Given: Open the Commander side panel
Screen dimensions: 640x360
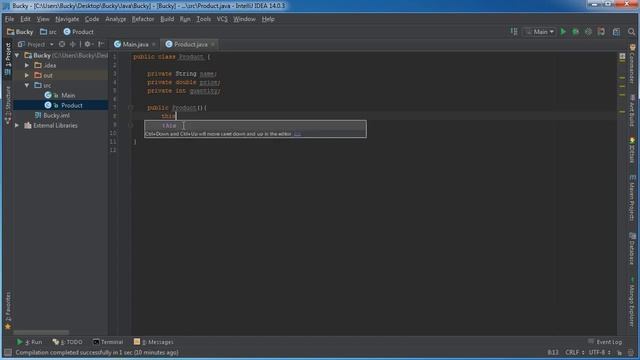Looking at the screenshot, I should 632,63.
